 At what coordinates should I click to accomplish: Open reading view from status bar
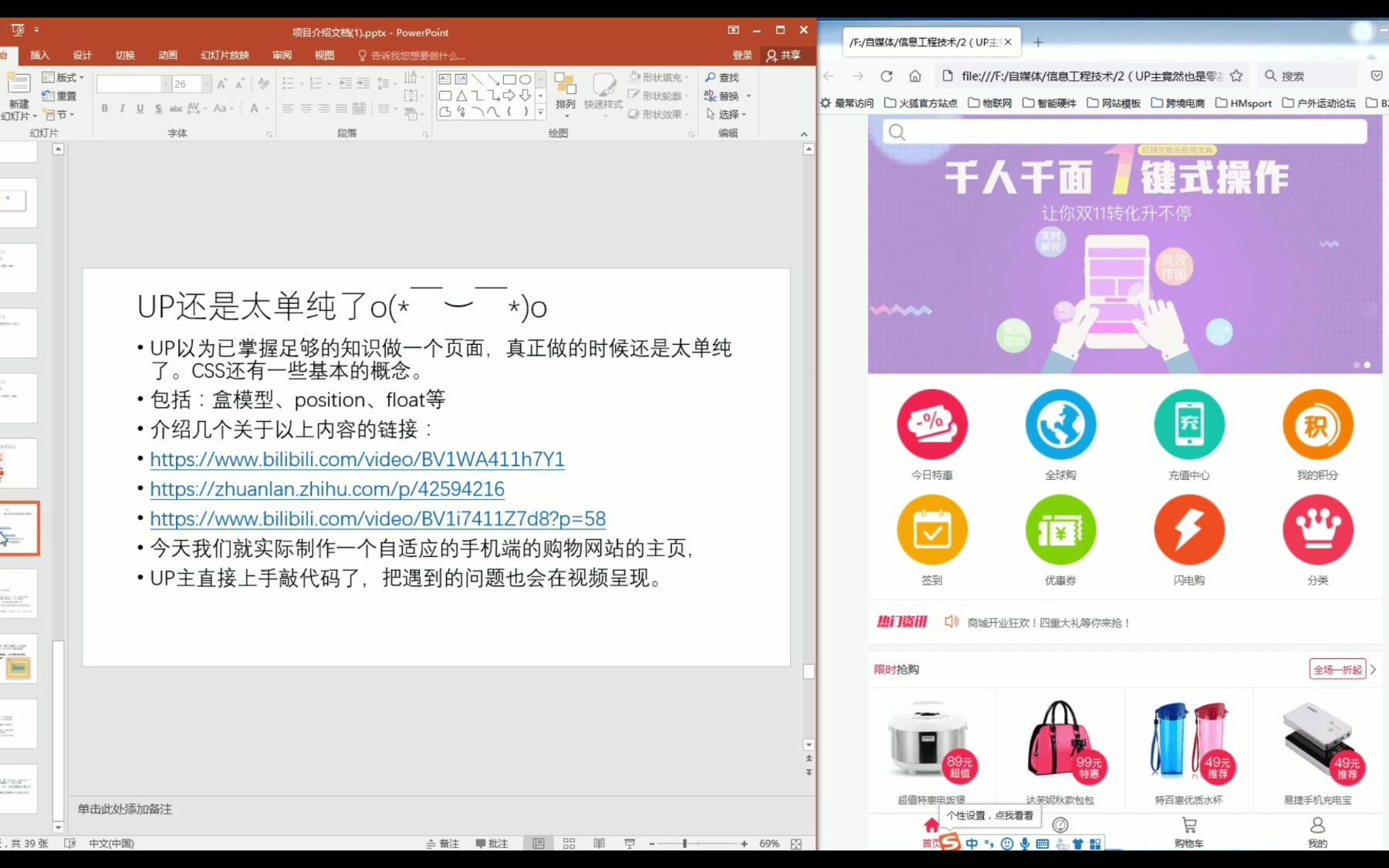tap(599, 843)
